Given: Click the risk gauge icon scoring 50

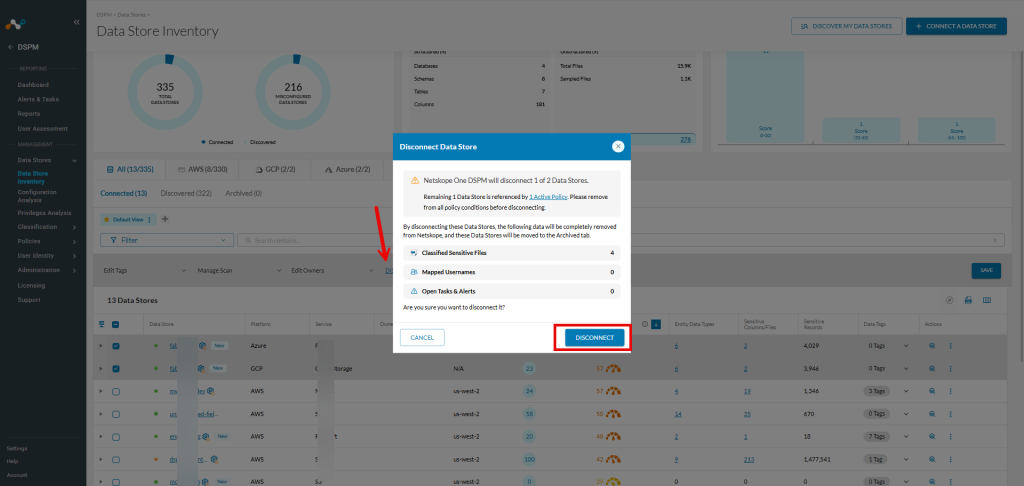Looking at the screenshot, I should 613,414.
